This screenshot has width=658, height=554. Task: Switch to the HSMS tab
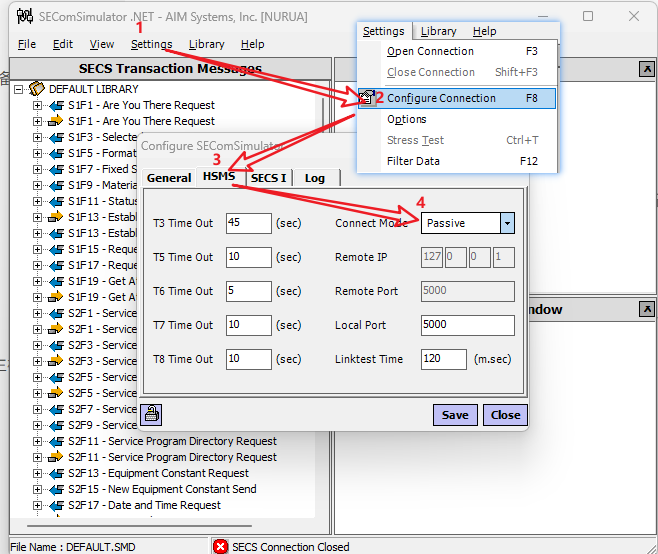(219, 176)
